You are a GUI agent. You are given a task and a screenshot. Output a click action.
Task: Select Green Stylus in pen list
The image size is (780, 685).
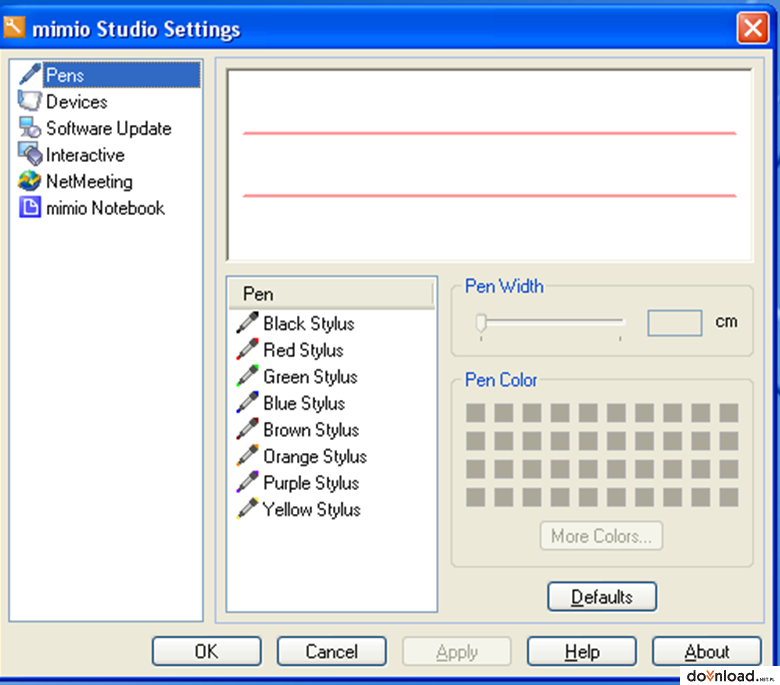[x=310, y=377]
